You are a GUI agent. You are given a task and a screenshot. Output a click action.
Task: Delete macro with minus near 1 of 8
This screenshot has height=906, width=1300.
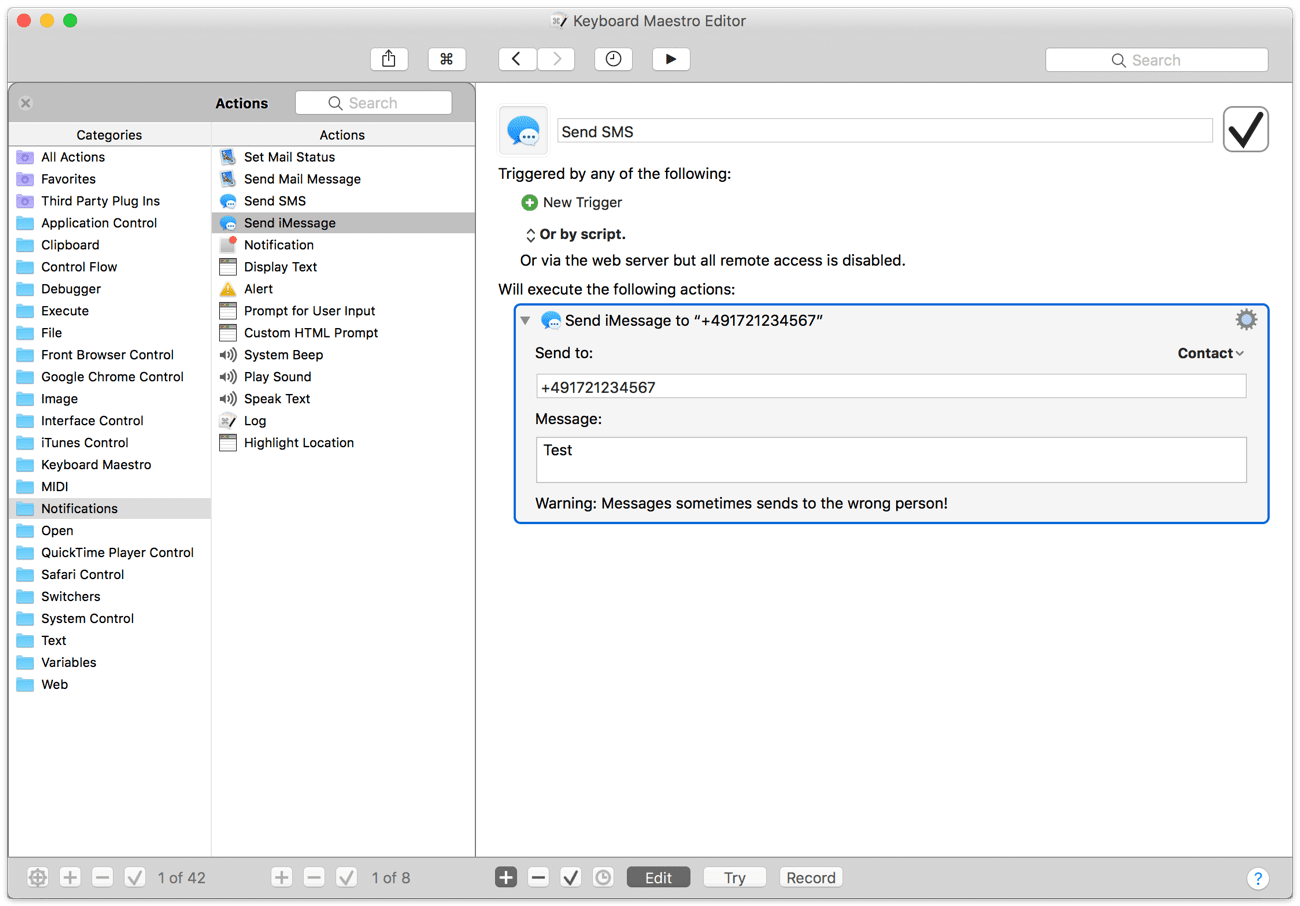coord(314,878)
